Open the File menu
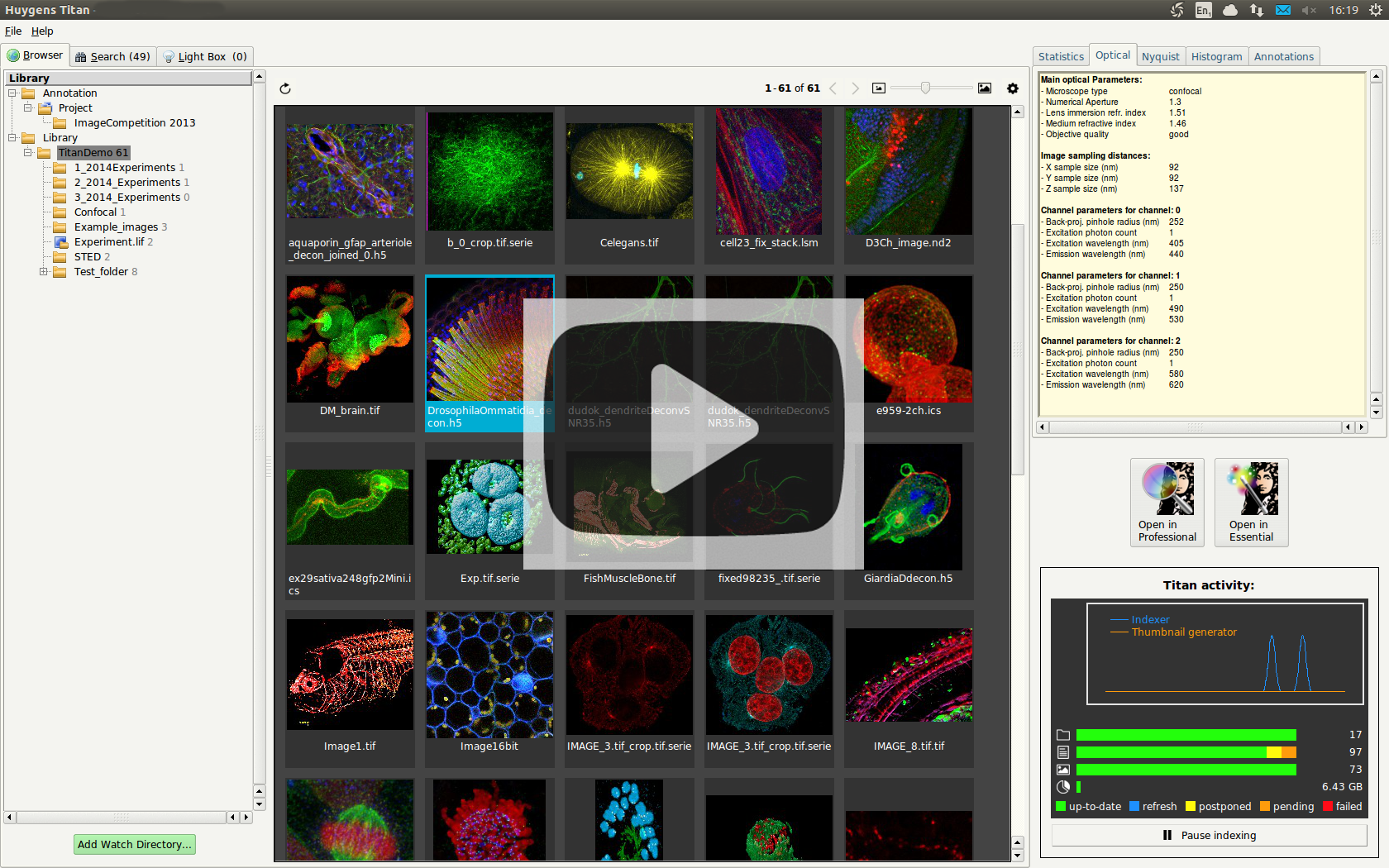The image size is (1389, 868). pyautogui.click(x=13, y=31)
